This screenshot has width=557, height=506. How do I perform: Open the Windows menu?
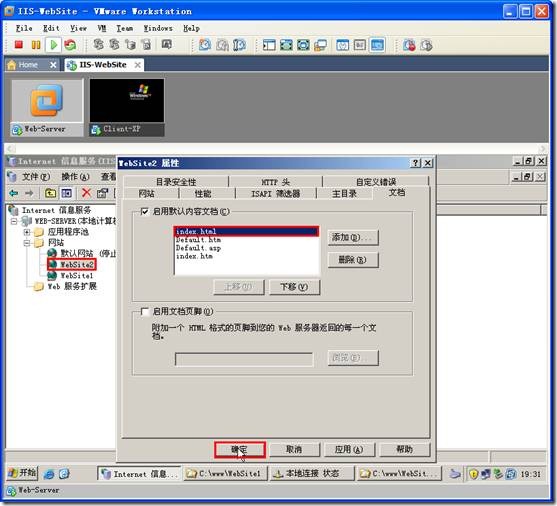[158, 28]
